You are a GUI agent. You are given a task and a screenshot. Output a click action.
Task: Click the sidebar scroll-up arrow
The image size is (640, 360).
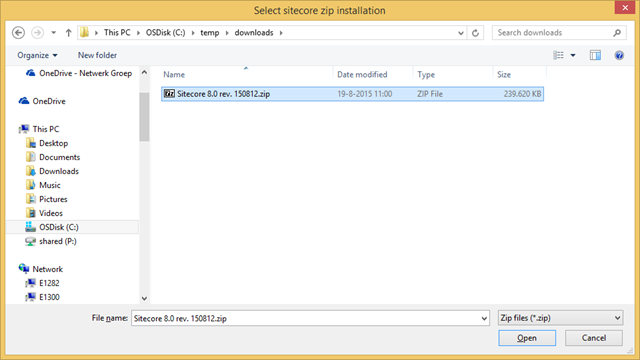tap(144, 72)
